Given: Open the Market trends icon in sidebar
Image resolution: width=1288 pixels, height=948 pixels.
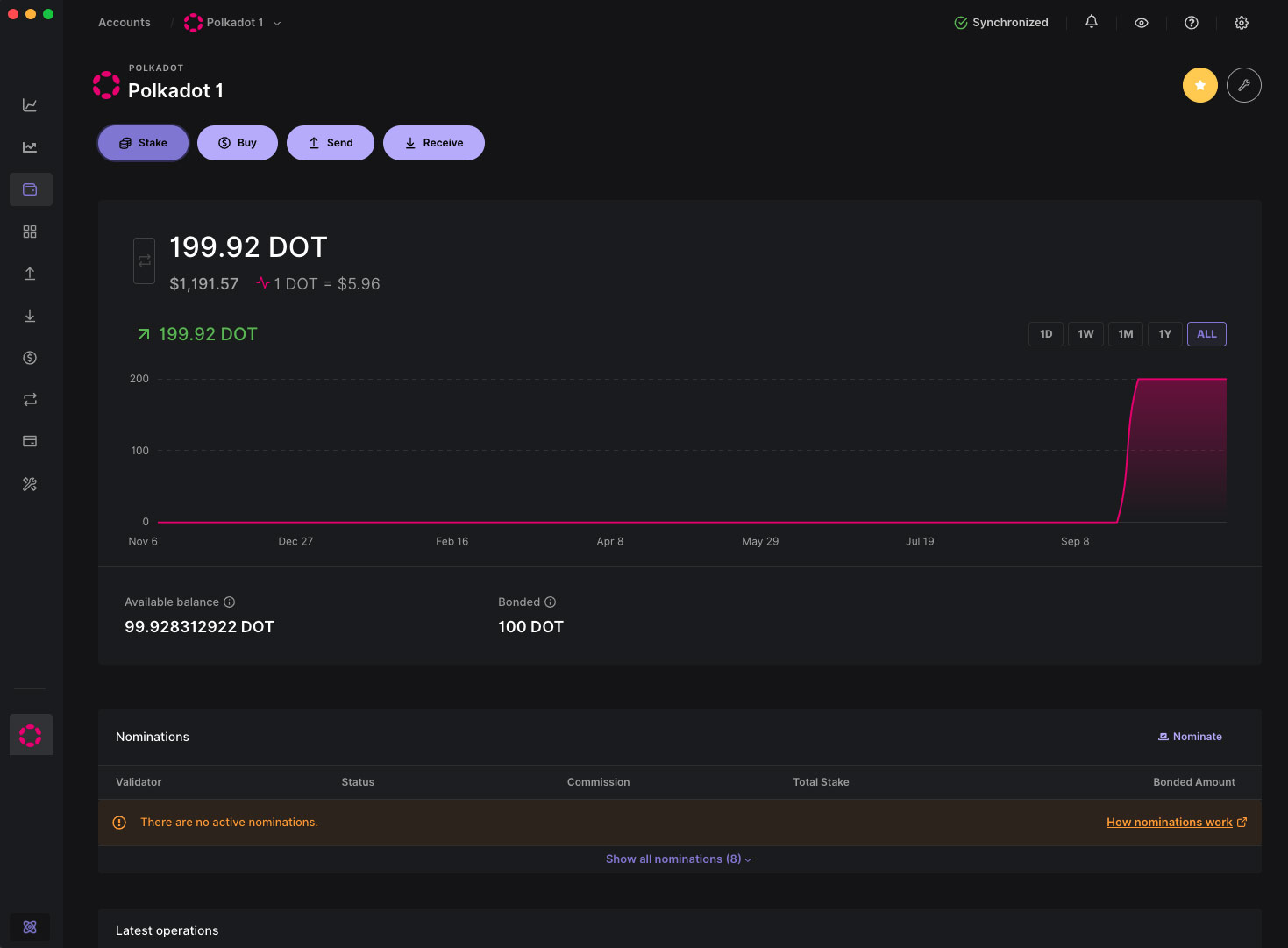Looking at the screenshot, I should click(x=30, y=147).
